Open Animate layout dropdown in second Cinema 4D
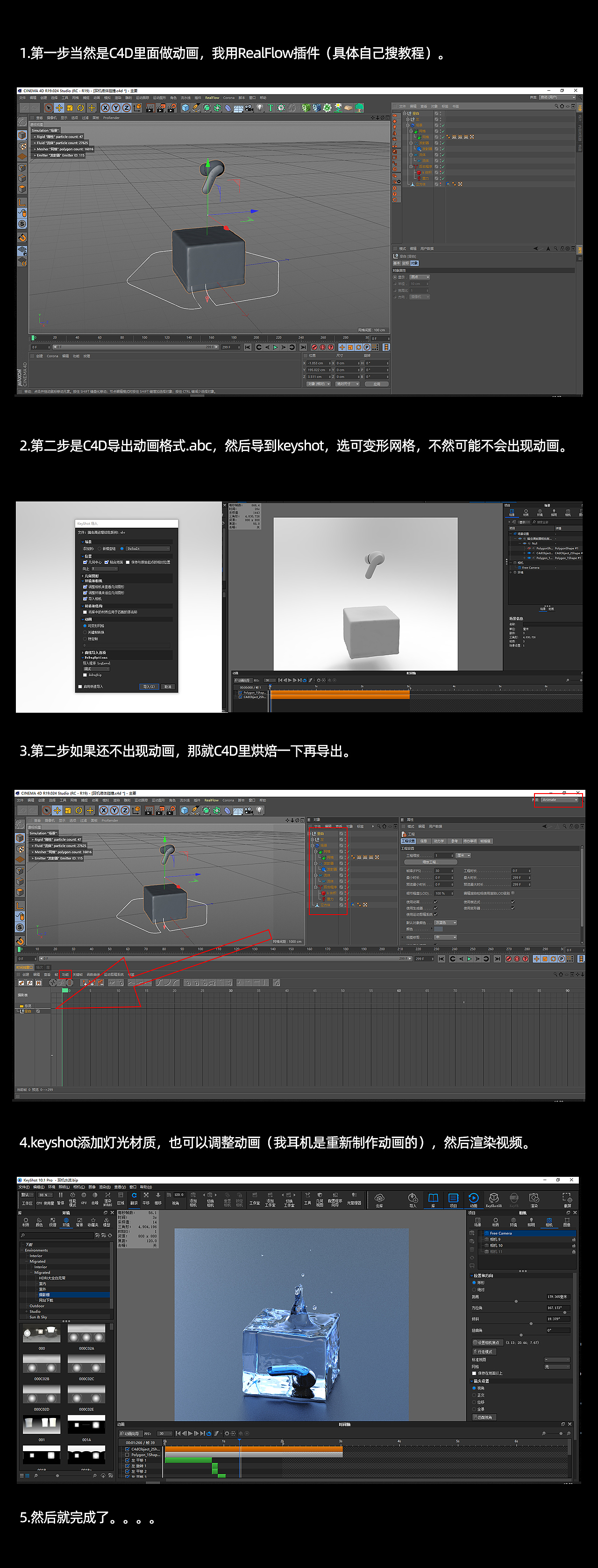Viewport: 598px width, 1568px height. [560, 800]
